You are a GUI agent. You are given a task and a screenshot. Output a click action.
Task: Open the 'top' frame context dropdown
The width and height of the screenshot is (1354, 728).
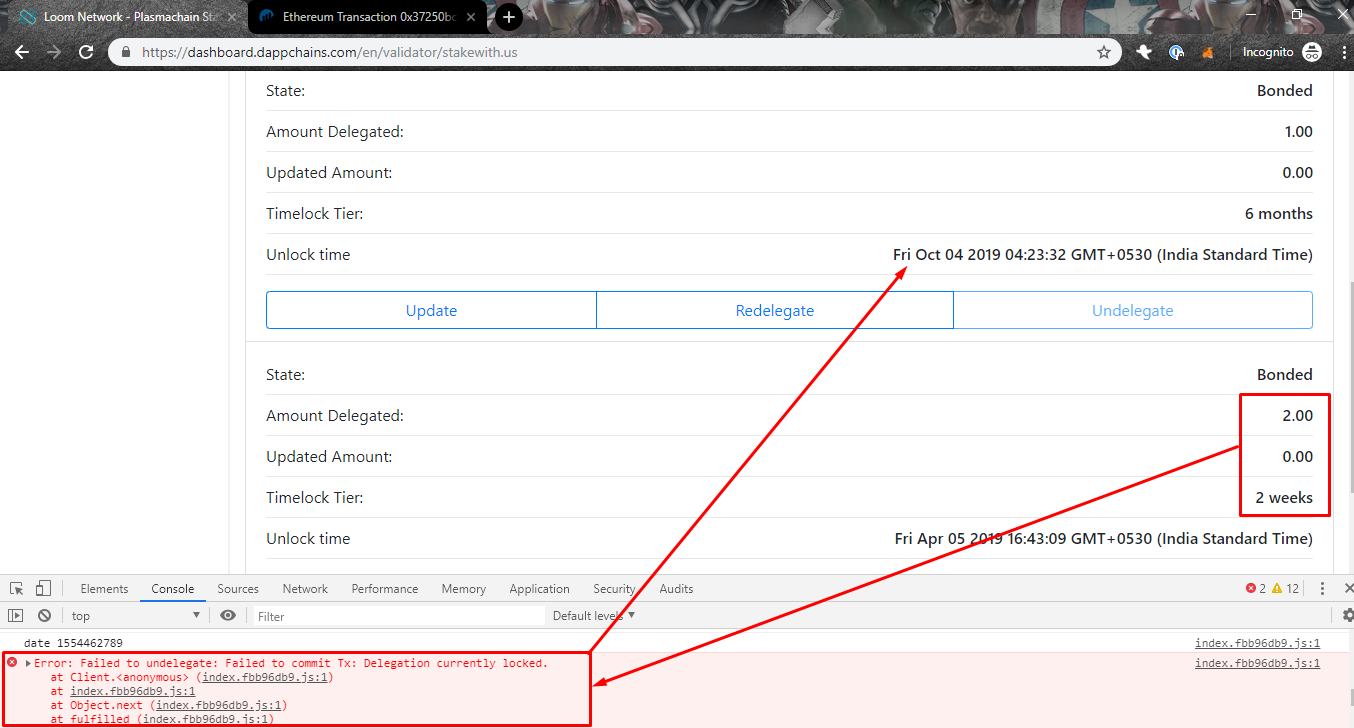135,615
